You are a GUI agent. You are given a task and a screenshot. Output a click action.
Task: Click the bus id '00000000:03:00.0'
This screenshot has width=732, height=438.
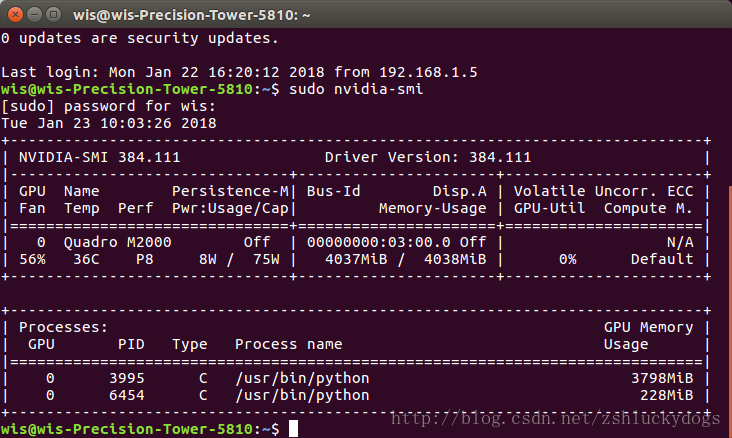379,242
